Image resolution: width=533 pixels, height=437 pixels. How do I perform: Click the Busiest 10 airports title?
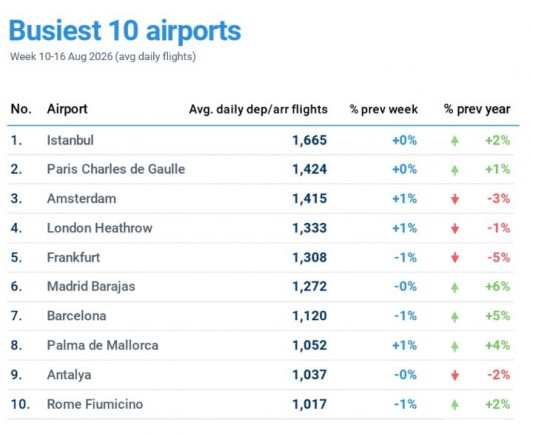coord(125,31)
